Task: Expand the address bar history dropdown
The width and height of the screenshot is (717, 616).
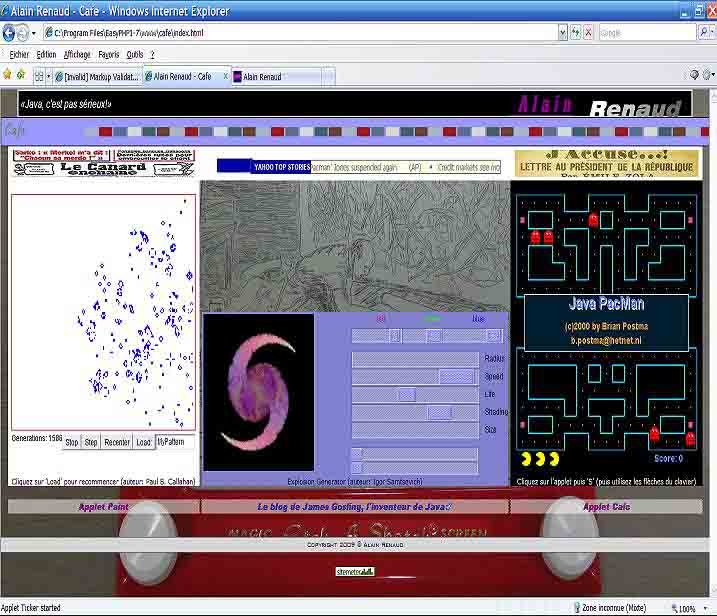Action: tap(563, 33)
